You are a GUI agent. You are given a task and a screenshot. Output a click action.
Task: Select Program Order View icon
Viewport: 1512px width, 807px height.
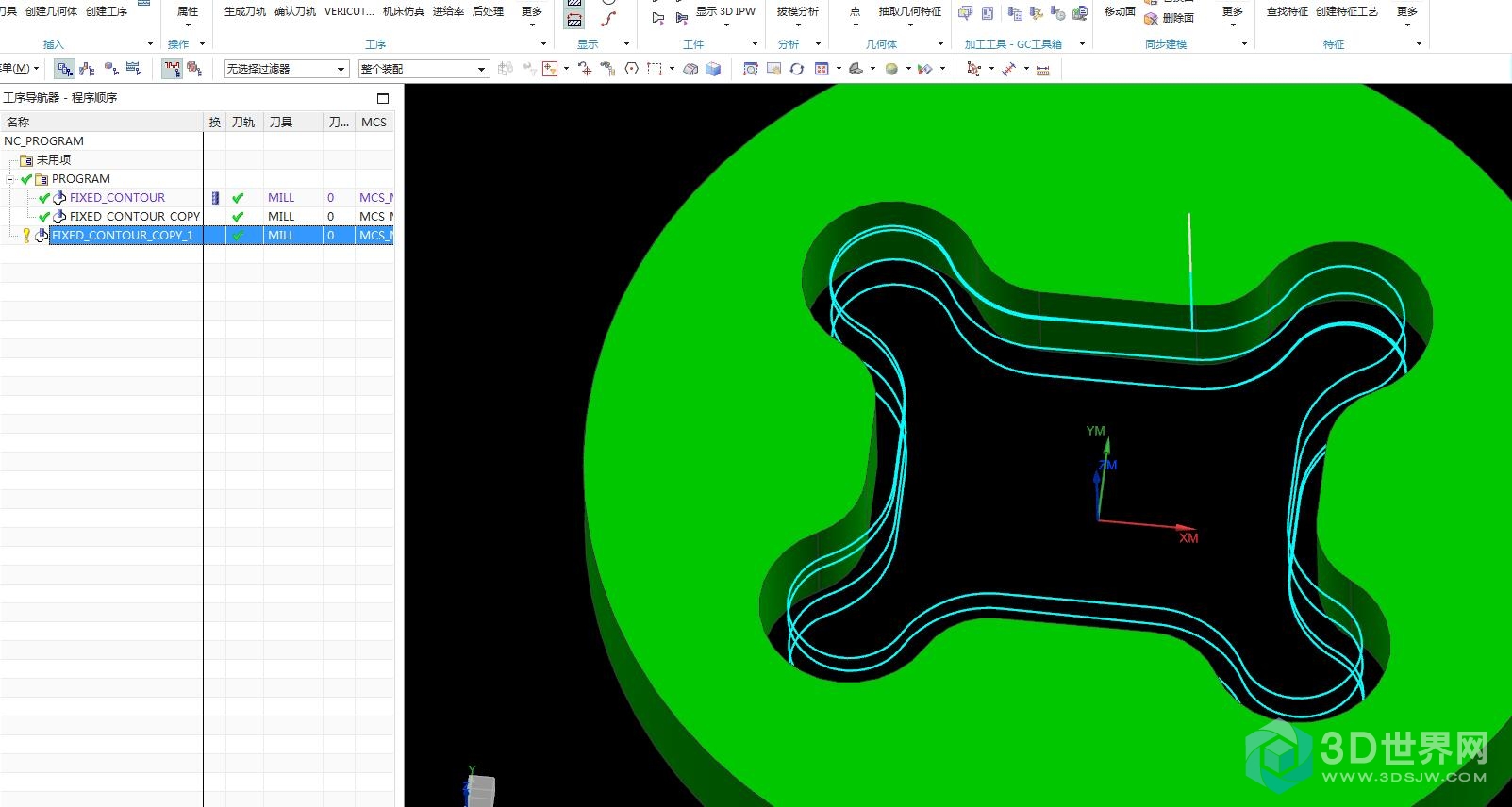coord(65,69)
